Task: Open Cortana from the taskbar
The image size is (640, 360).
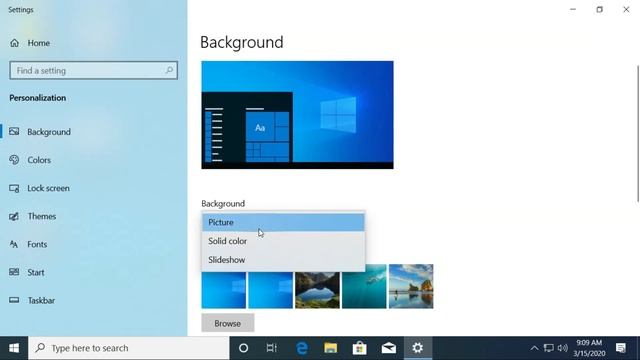Action: [x=244, y=348]
